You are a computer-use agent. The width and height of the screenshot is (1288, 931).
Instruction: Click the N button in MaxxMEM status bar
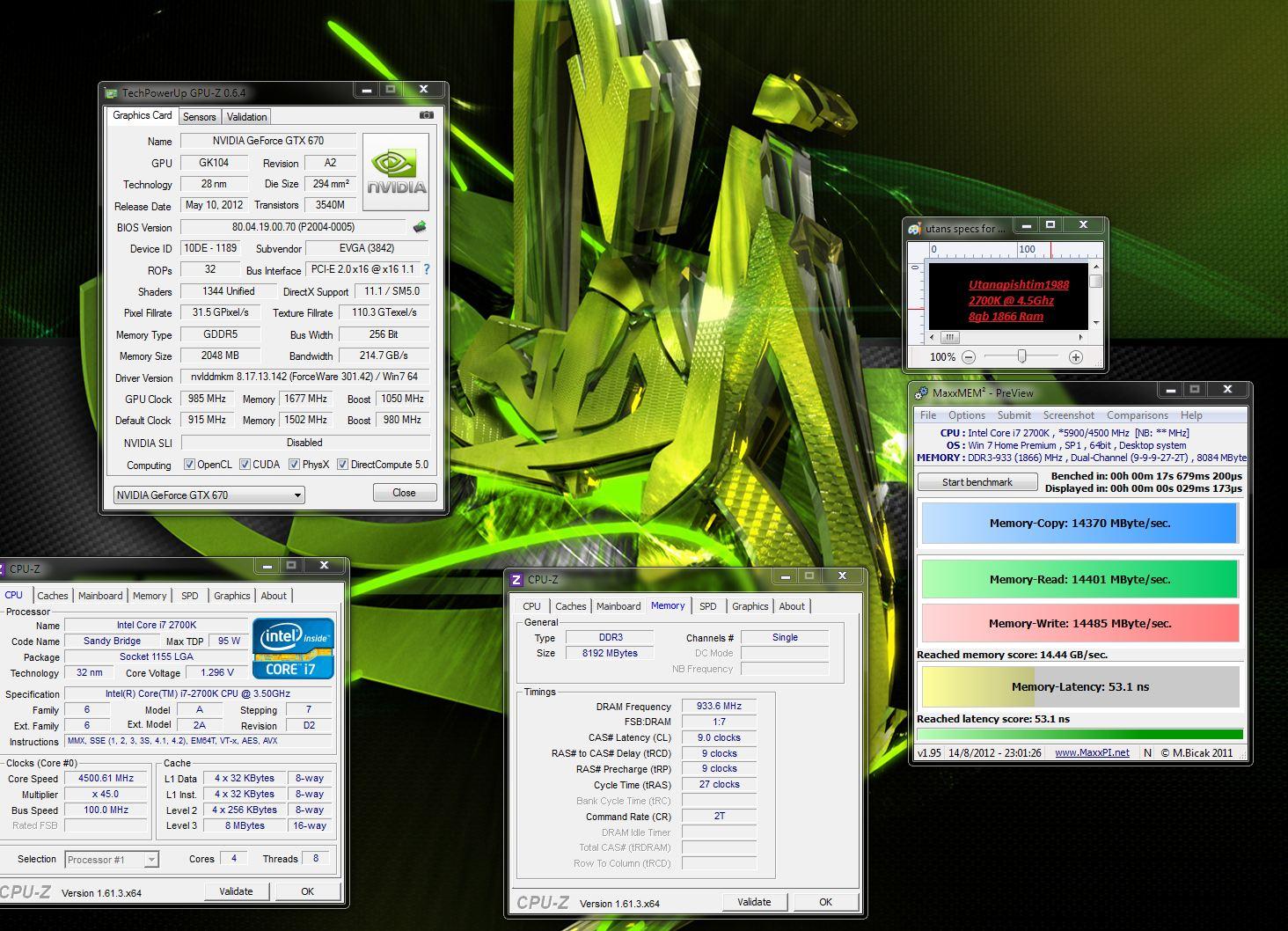tap(1147, 752)
